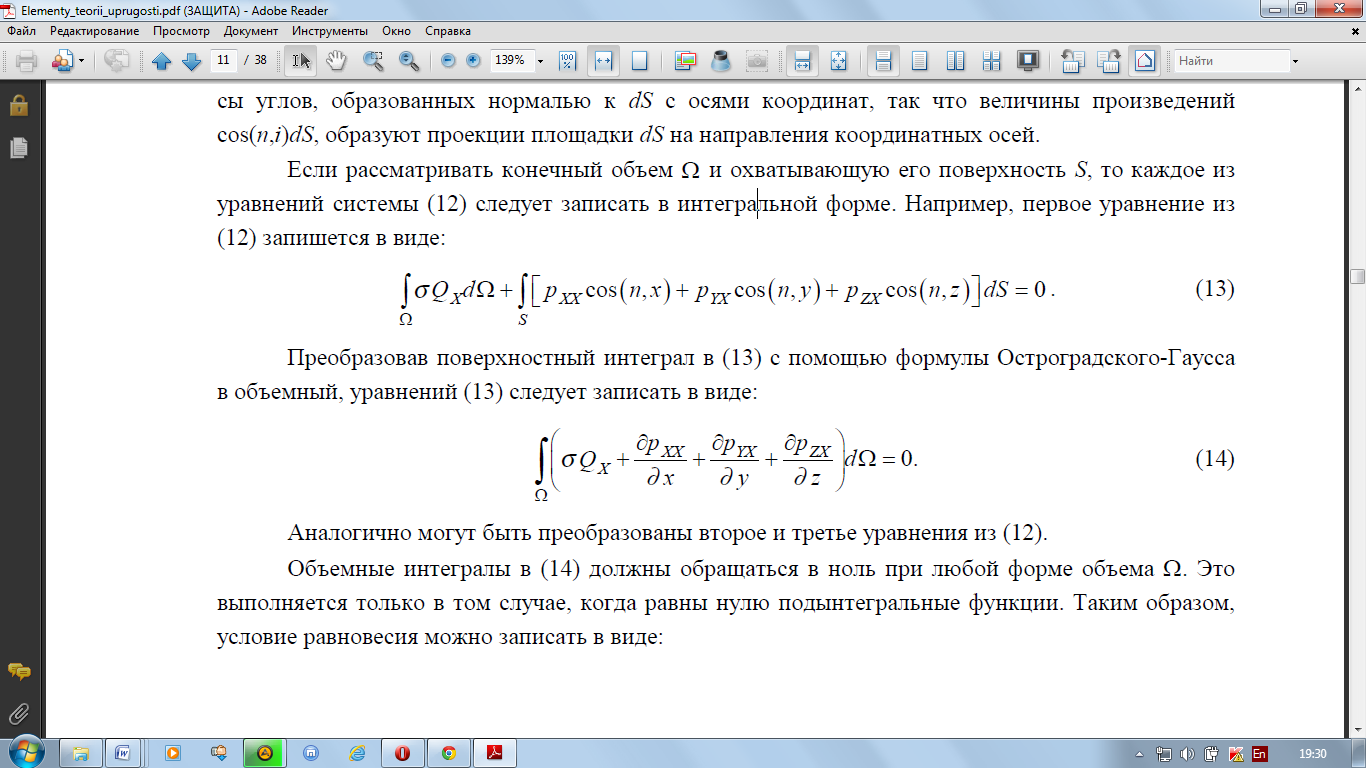The image size is (1366, 768).
Task: Click the ink bottle icon
Action: [719, 61]
